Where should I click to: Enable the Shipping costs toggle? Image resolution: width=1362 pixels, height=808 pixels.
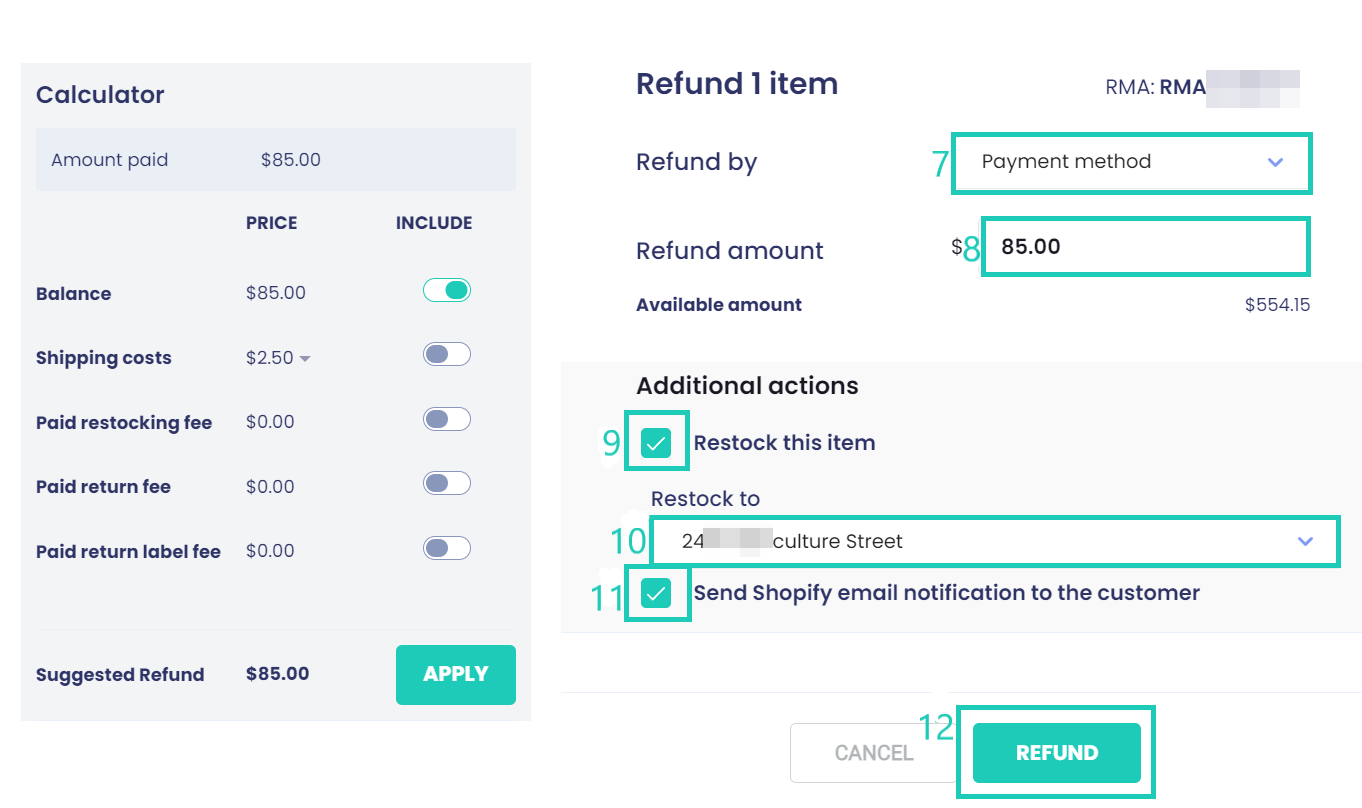tap(446, 354)
